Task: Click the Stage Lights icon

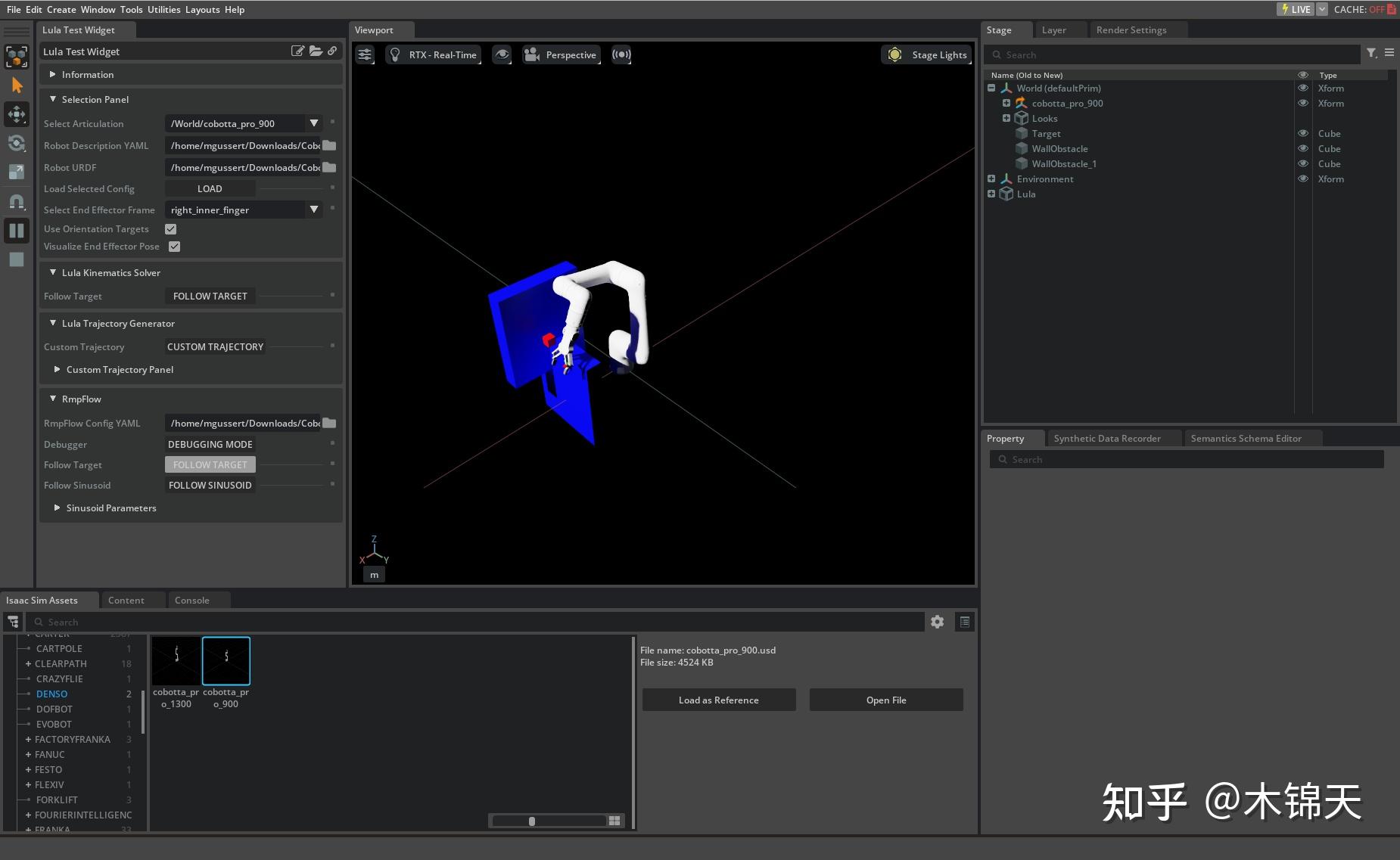Action: 894,54
